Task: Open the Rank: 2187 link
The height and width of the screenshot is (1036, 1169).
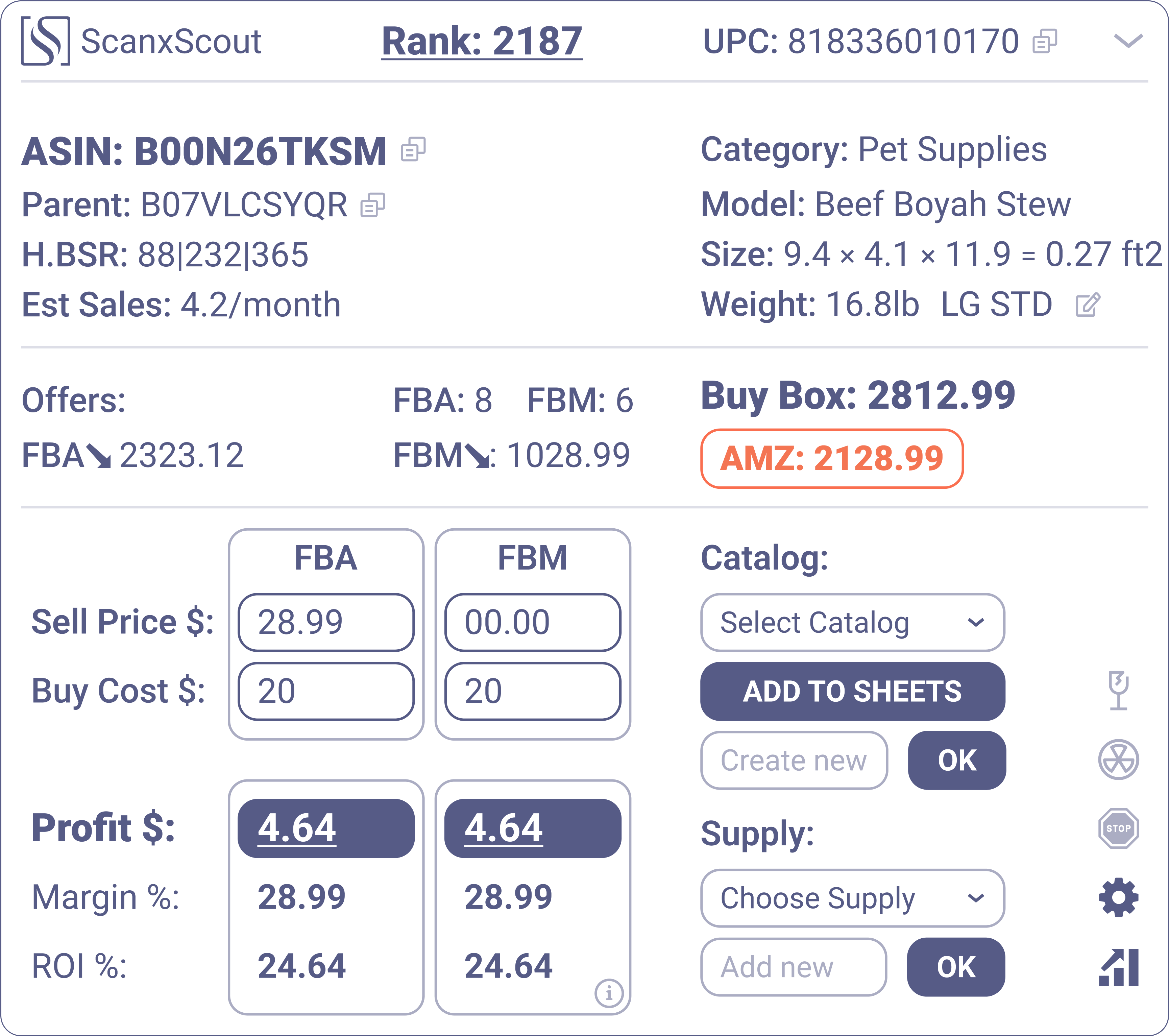Action: coord(482,42)
